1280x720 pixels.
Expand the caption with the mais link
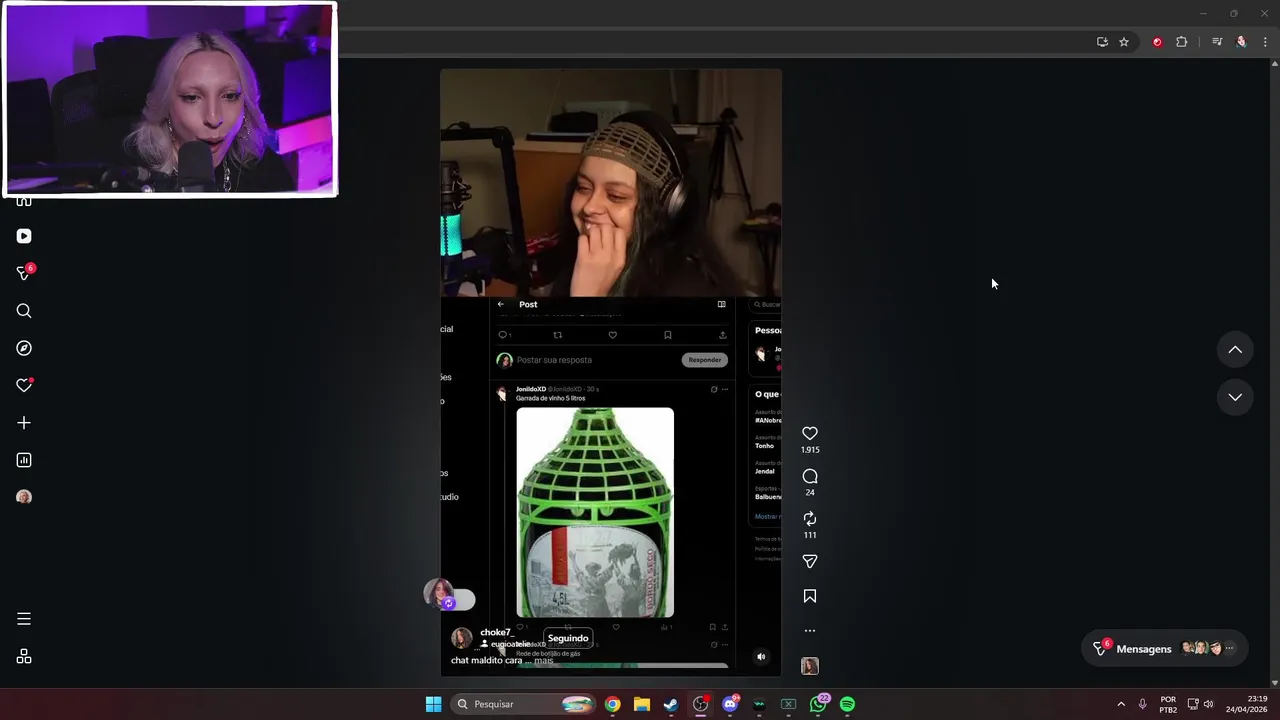543,660
